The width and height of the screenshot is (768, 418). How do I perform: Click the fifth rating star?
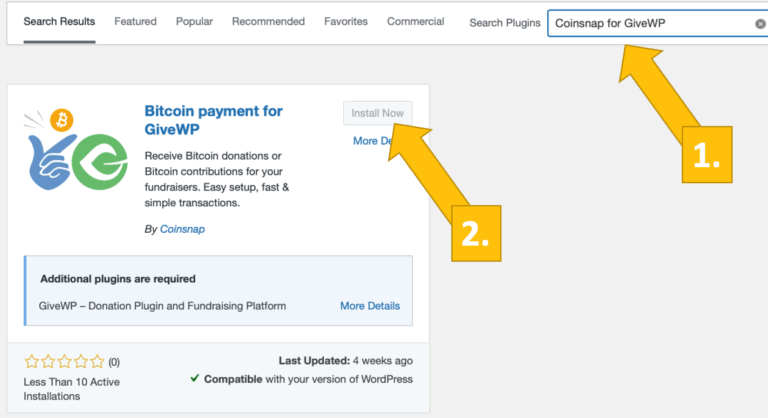coord(97,362)
